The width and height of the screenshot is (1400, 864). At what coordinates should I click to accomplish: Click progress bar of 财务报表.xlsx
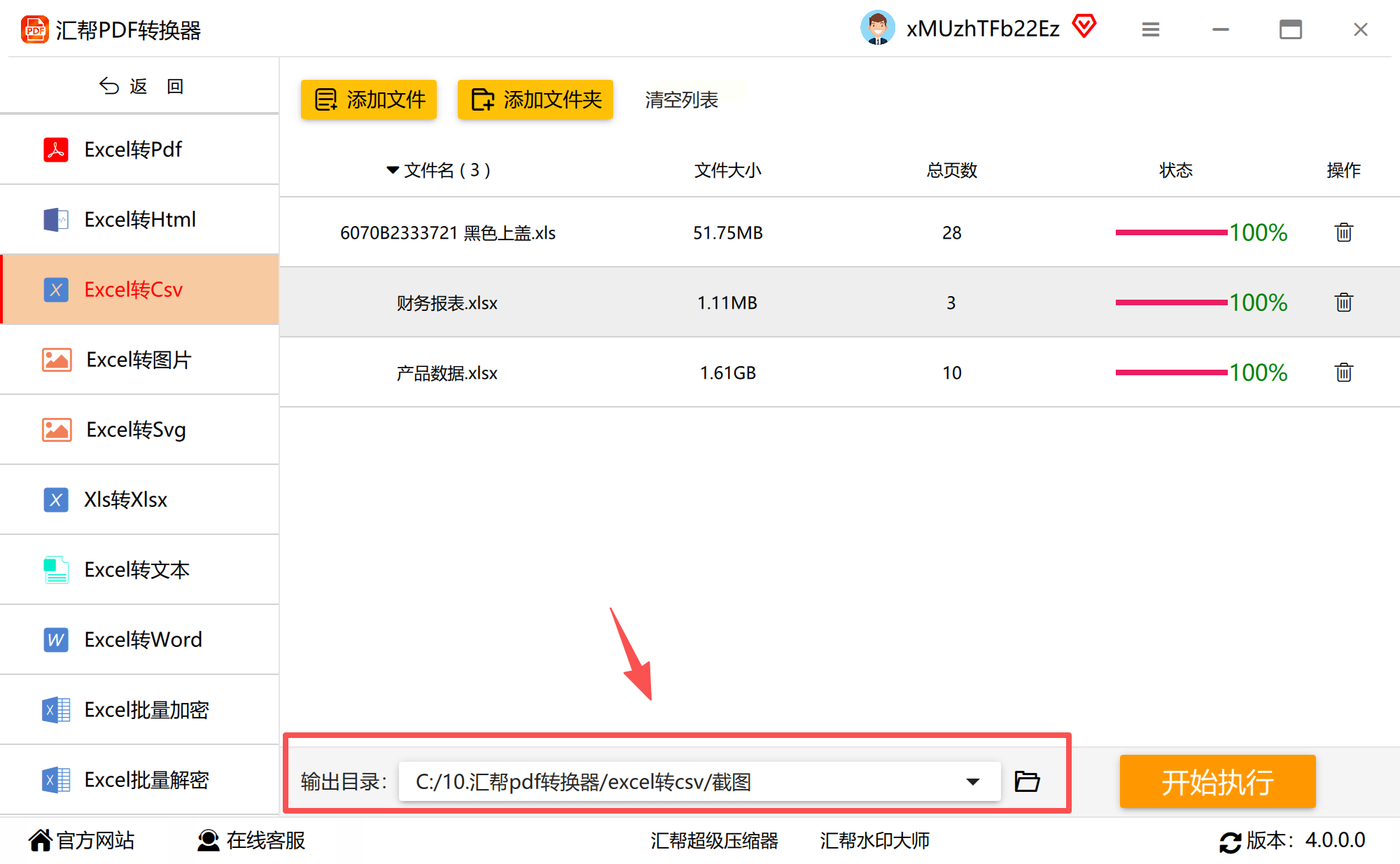click(1170, 302)
